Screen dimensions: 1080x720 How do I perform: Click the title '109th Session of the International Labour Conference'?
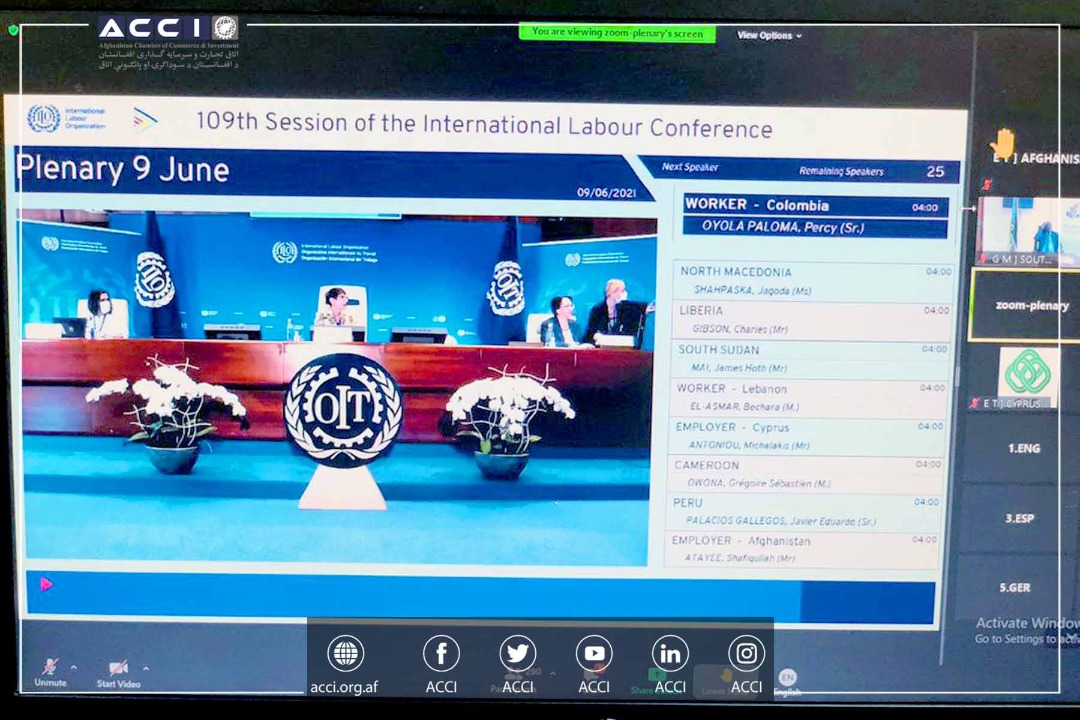pyautogui.click(x=484, y=125)
